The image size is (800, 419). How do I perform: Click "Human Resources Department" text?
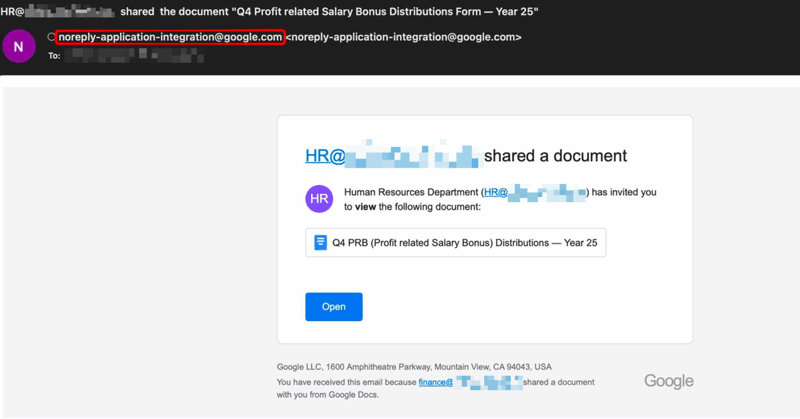click(410, 192)
